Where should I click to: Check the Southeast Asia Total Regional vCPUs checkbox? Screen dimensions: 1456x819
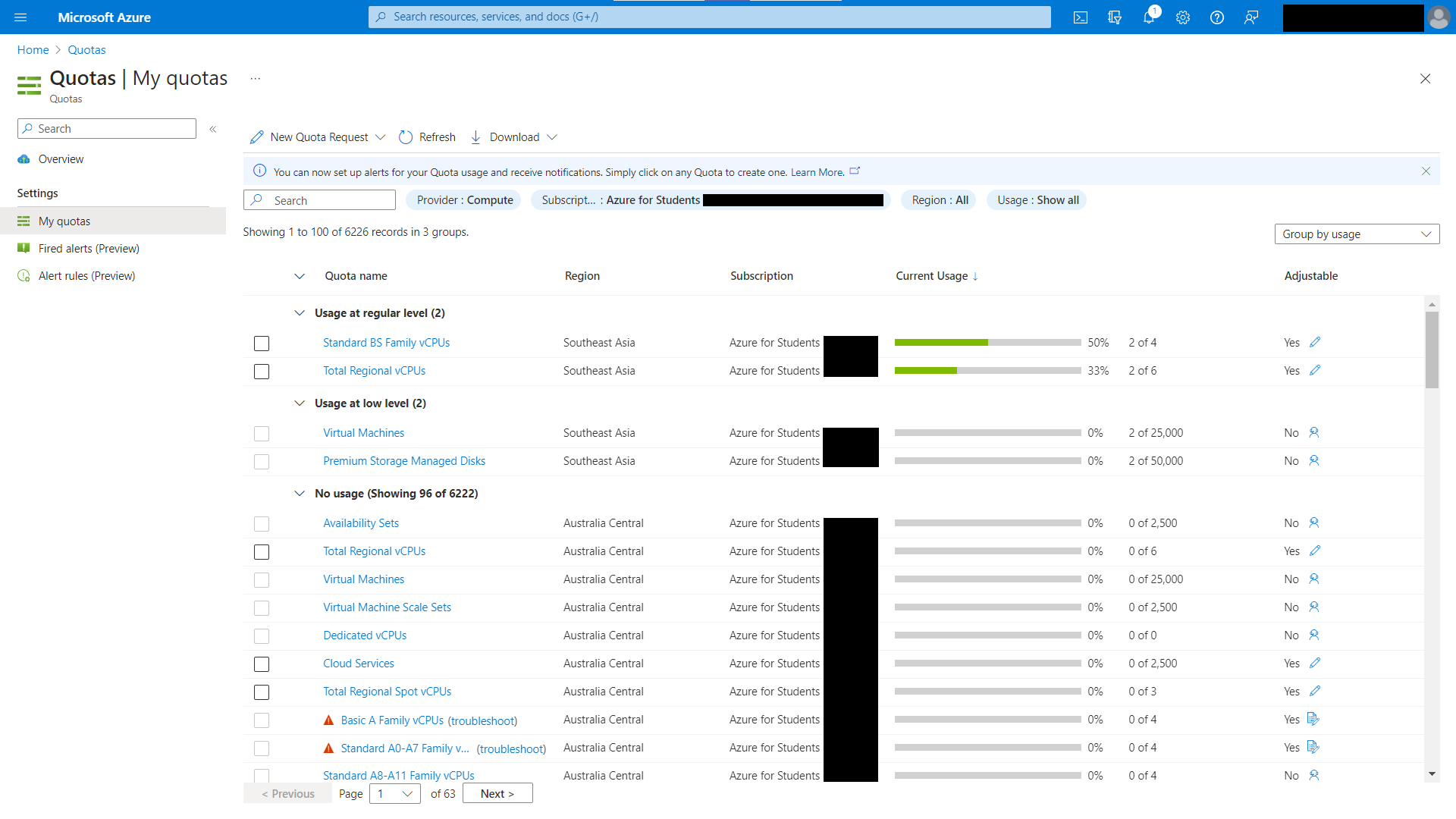coord(262,372)
